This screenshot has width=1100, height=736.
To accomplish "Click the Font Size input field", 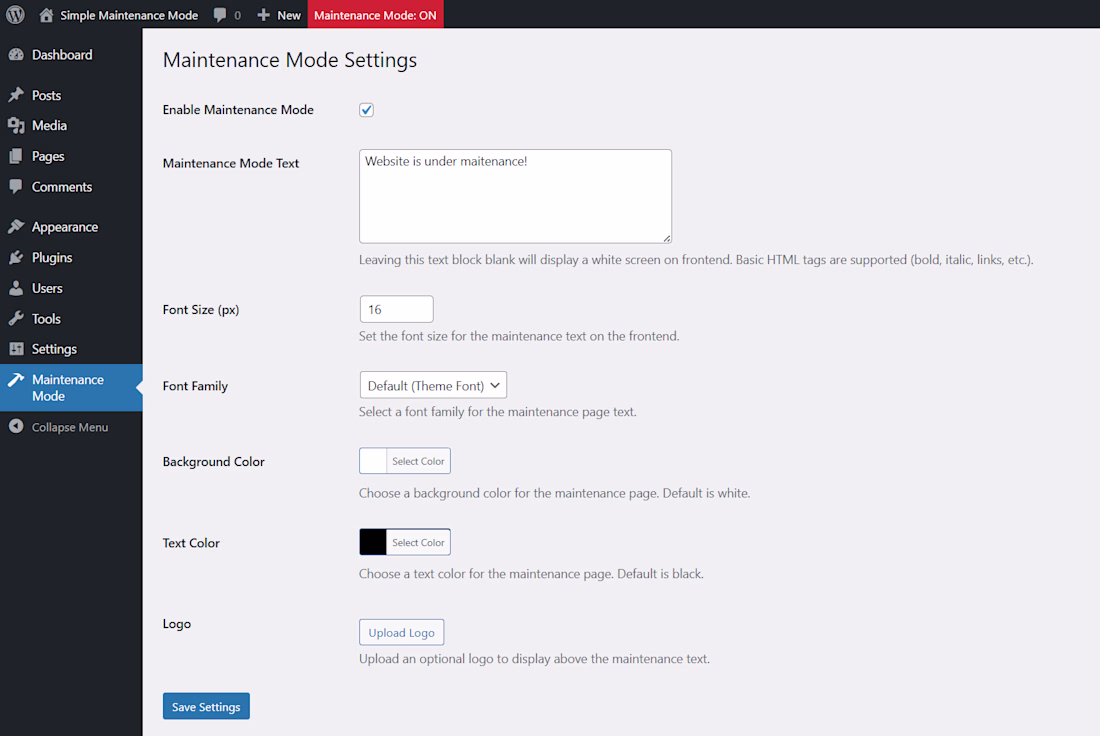I will [x=396, y=309].
